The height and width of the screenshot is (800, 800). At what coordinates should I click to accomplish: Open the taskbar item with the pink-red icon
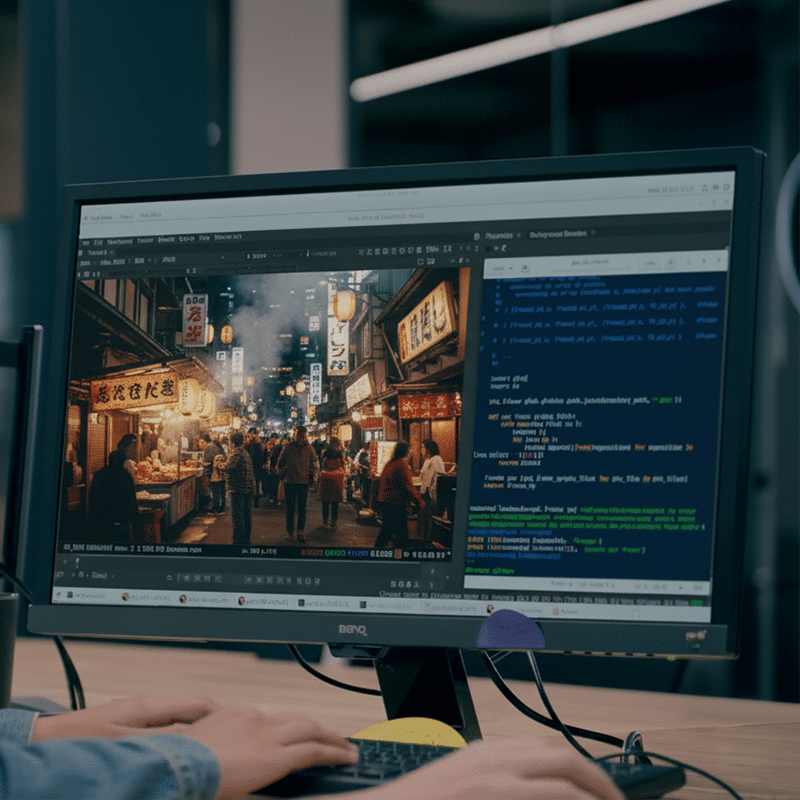point(449,608)
